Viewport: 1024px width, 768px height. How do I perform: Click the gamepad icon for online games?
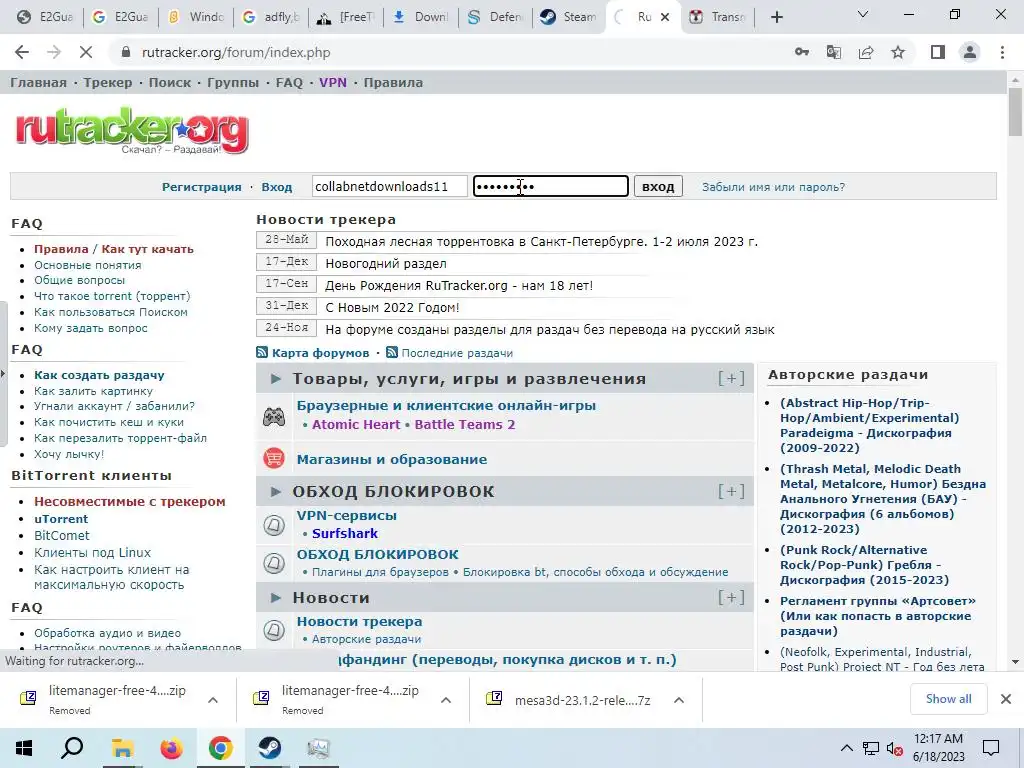[x=274, y=416]
